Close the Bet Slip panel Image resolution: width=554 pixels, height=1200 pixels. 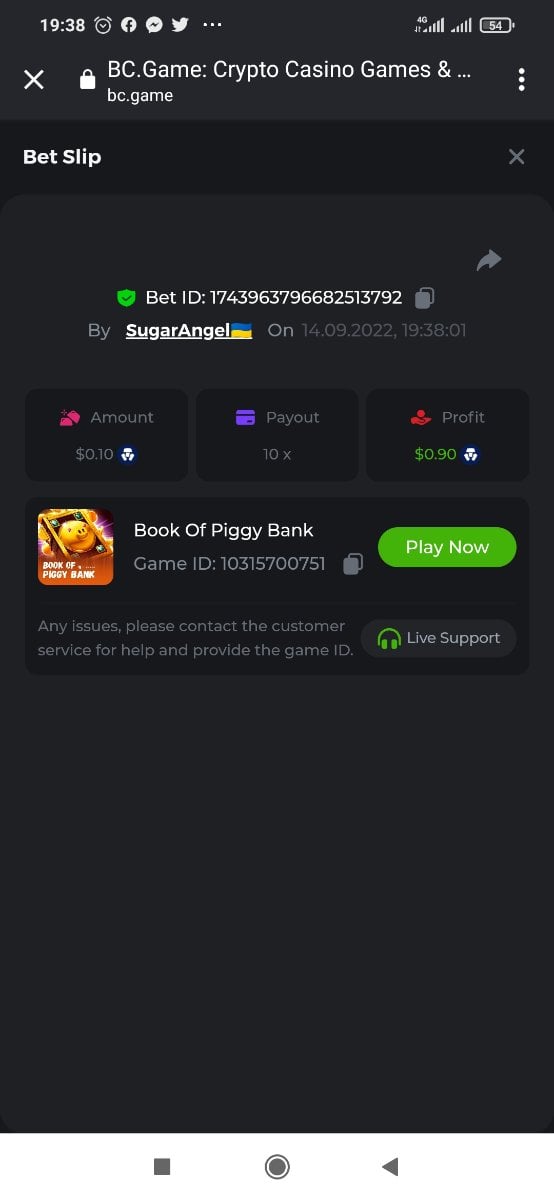(x=516, y=156)
